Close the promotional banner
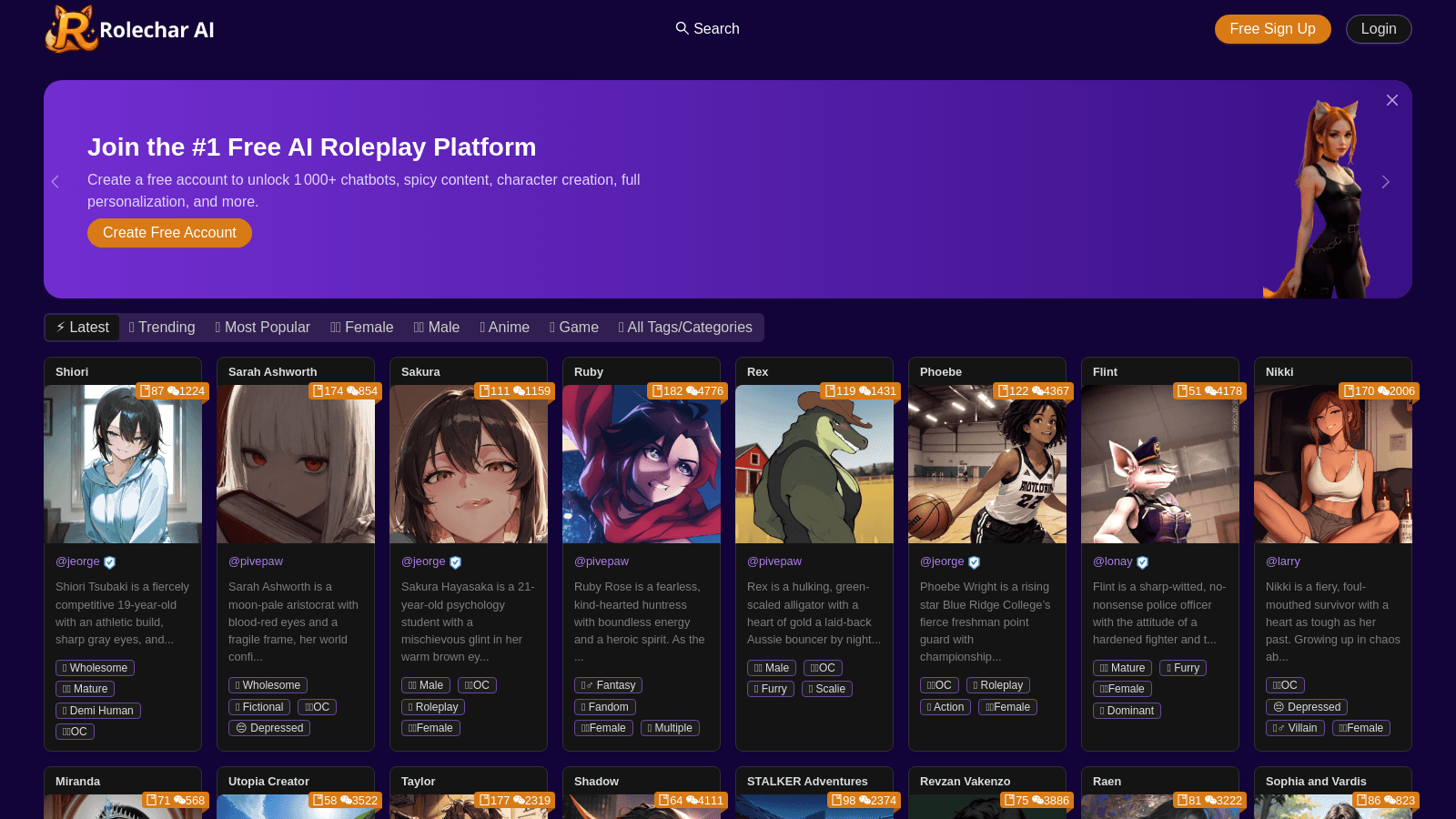 click(1392, 100)
